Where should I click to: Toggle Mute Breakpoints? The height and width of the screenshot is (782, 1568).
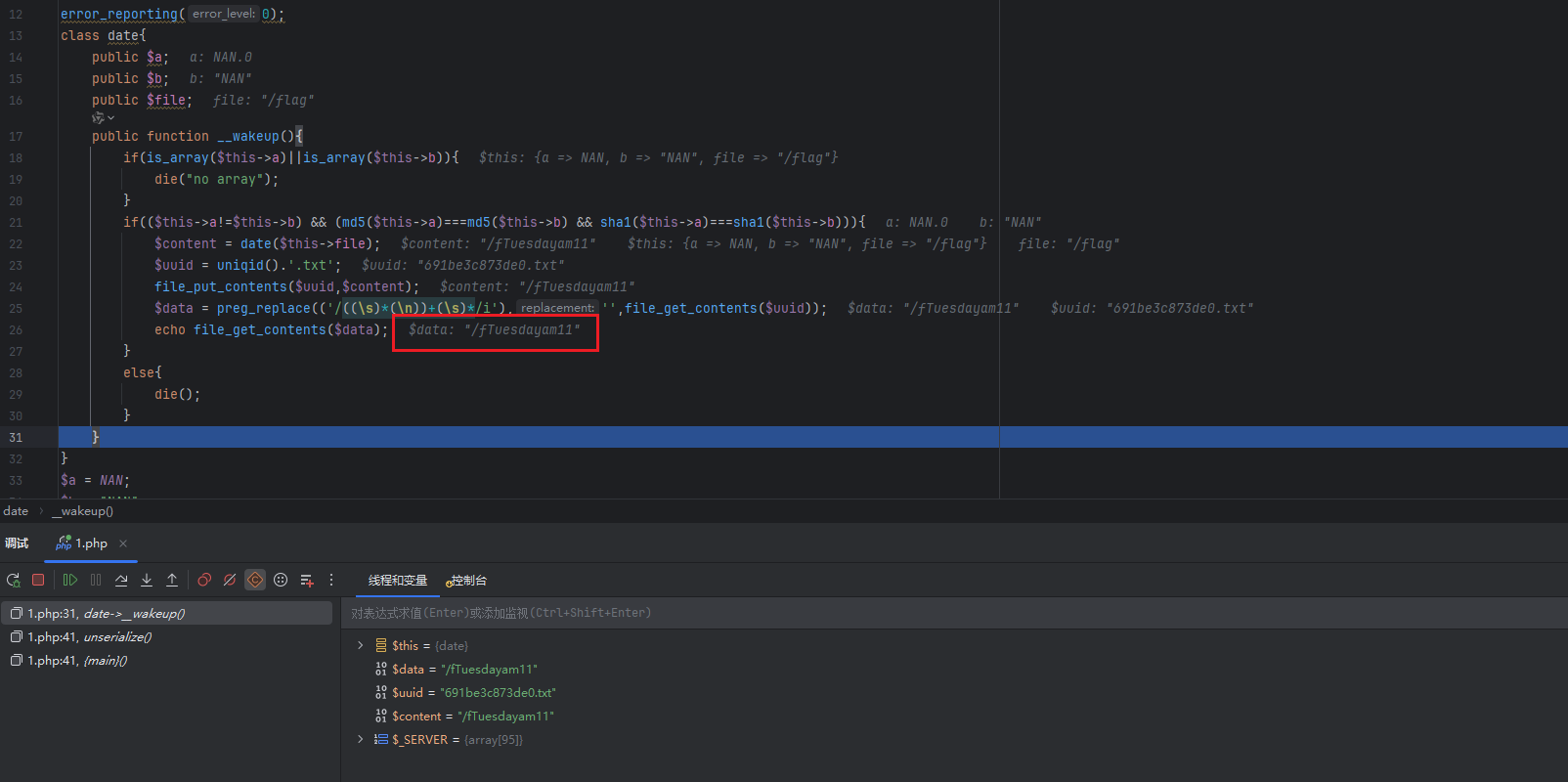coord(230,580)
